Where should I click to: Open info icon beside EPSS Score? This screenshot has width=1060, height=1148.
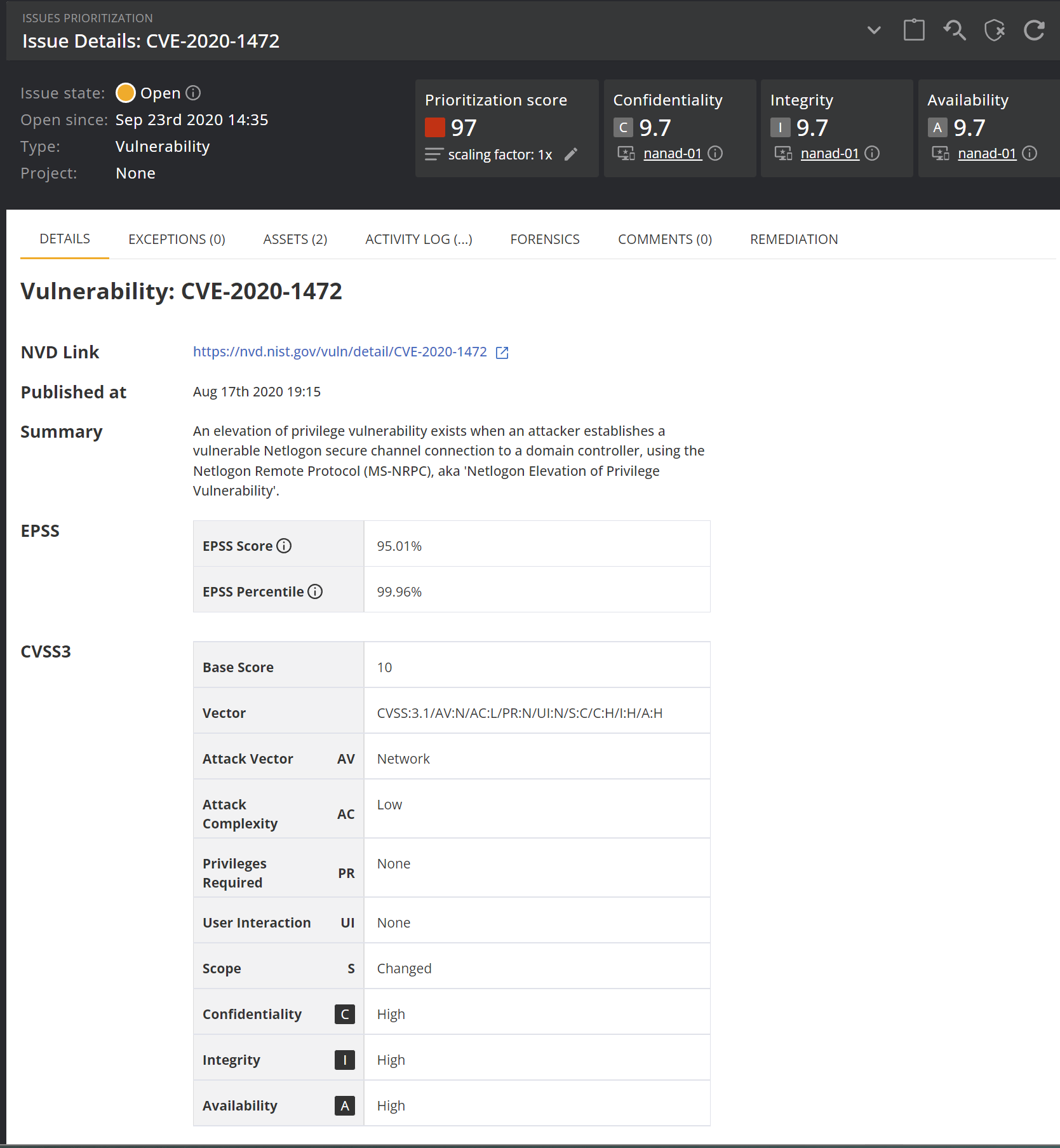(284, 546)
